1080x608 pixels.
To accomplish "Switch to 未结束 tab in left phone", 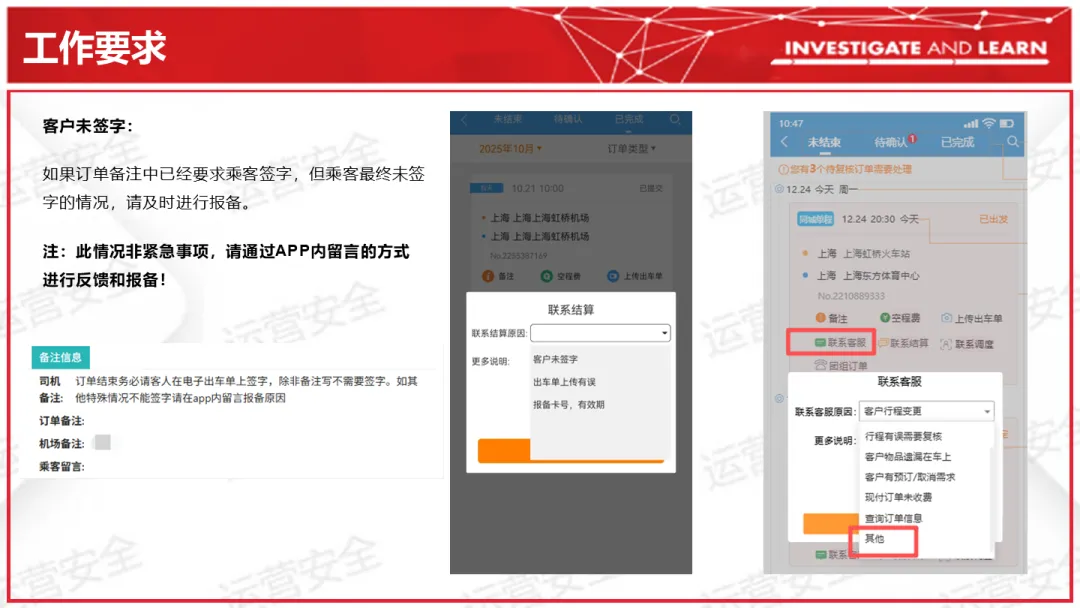I will click(x=508, y=119).
